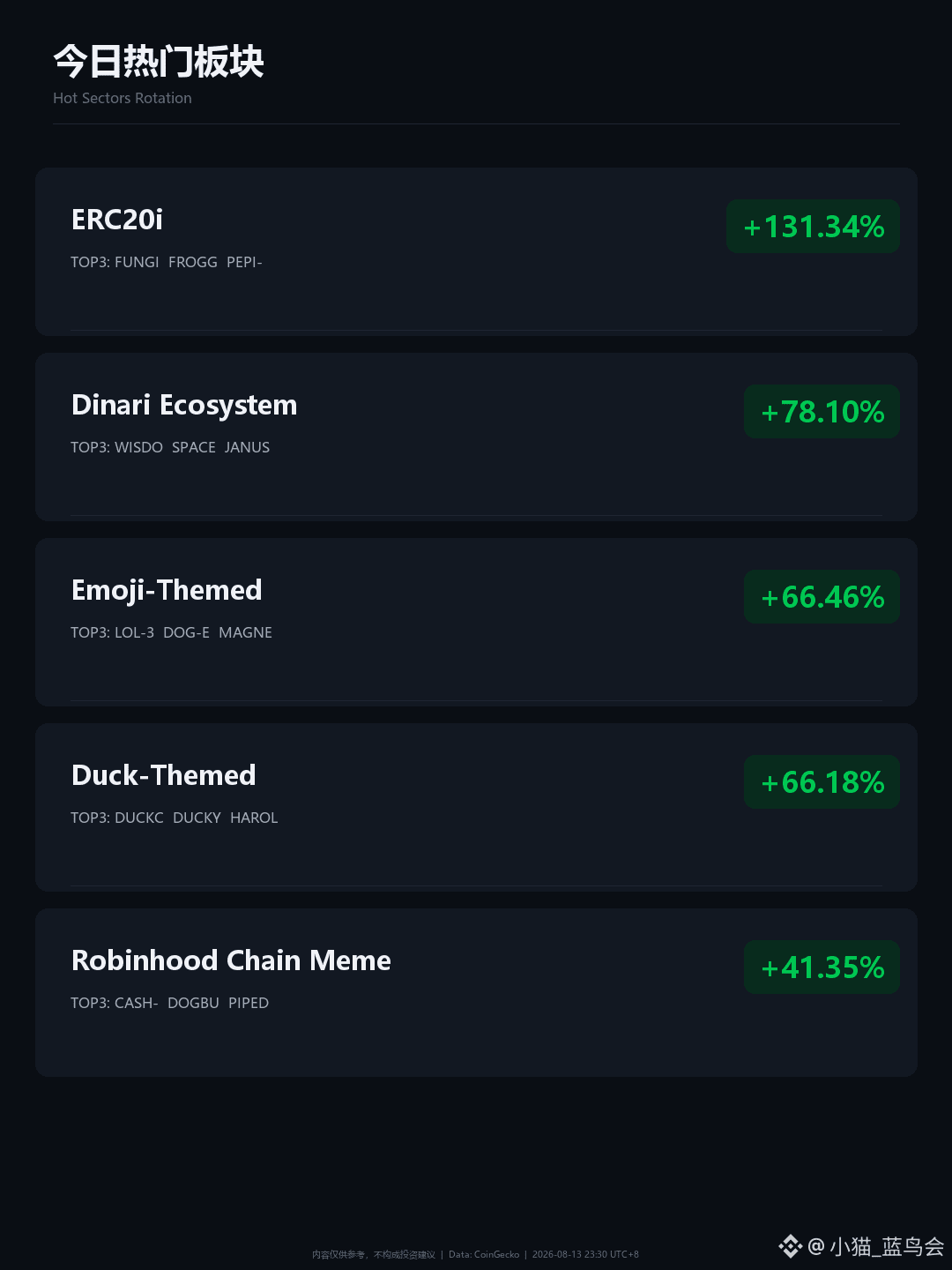Open the ERC20i sector title
952x1270 pixels.
coord(117,220)
